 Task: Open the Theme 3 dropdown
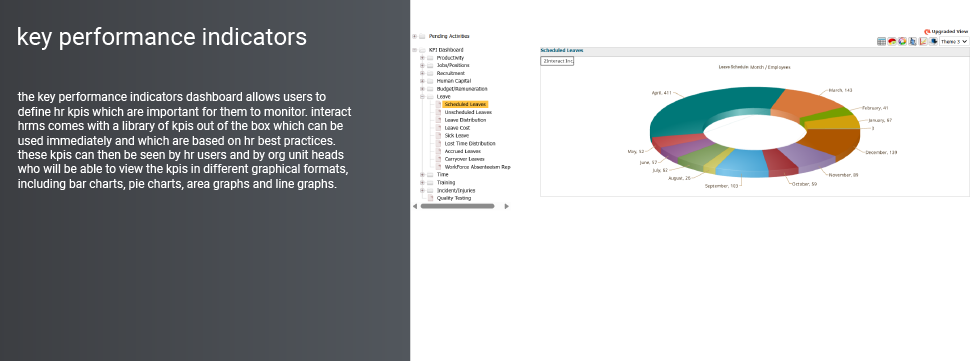point(954,42)
